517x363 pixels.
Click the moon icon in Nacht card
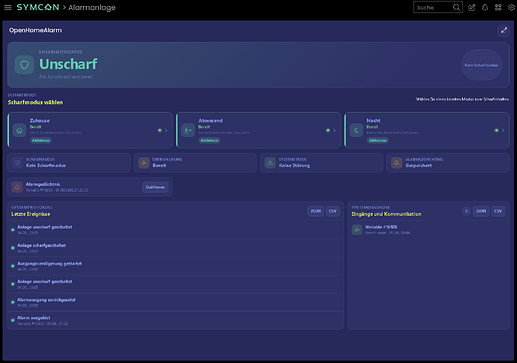[x=356, y=130]
